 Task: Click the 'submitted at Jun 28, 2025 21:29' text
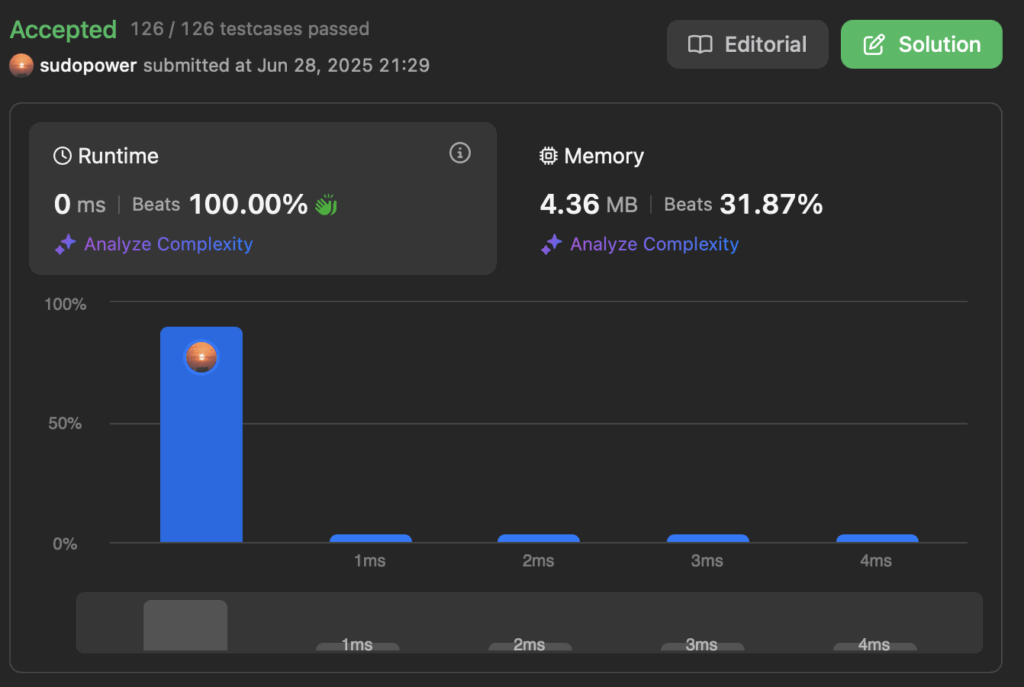tap(286, 65)
